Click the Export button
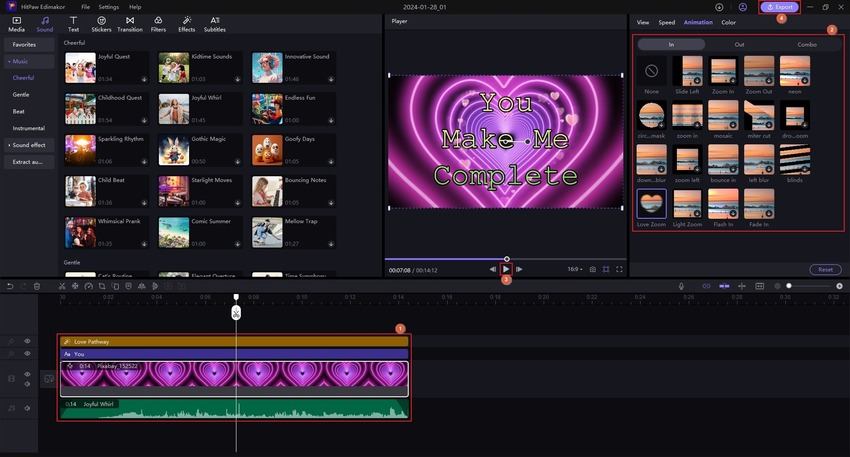This screenshot has height=457, width=850. coord(780,7)
